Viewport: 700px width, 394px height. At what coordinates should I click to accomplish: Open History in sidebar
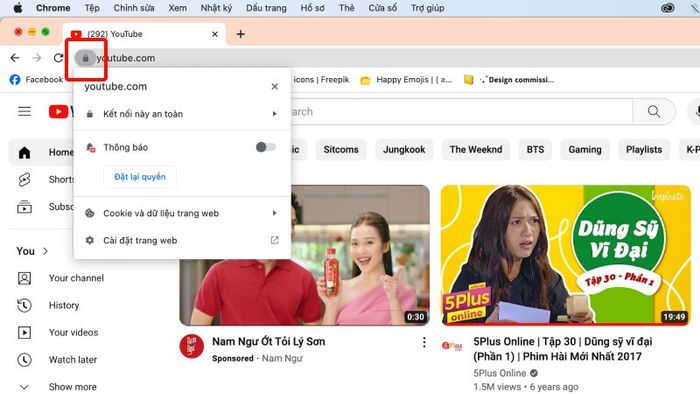click(x=49, y=305)
